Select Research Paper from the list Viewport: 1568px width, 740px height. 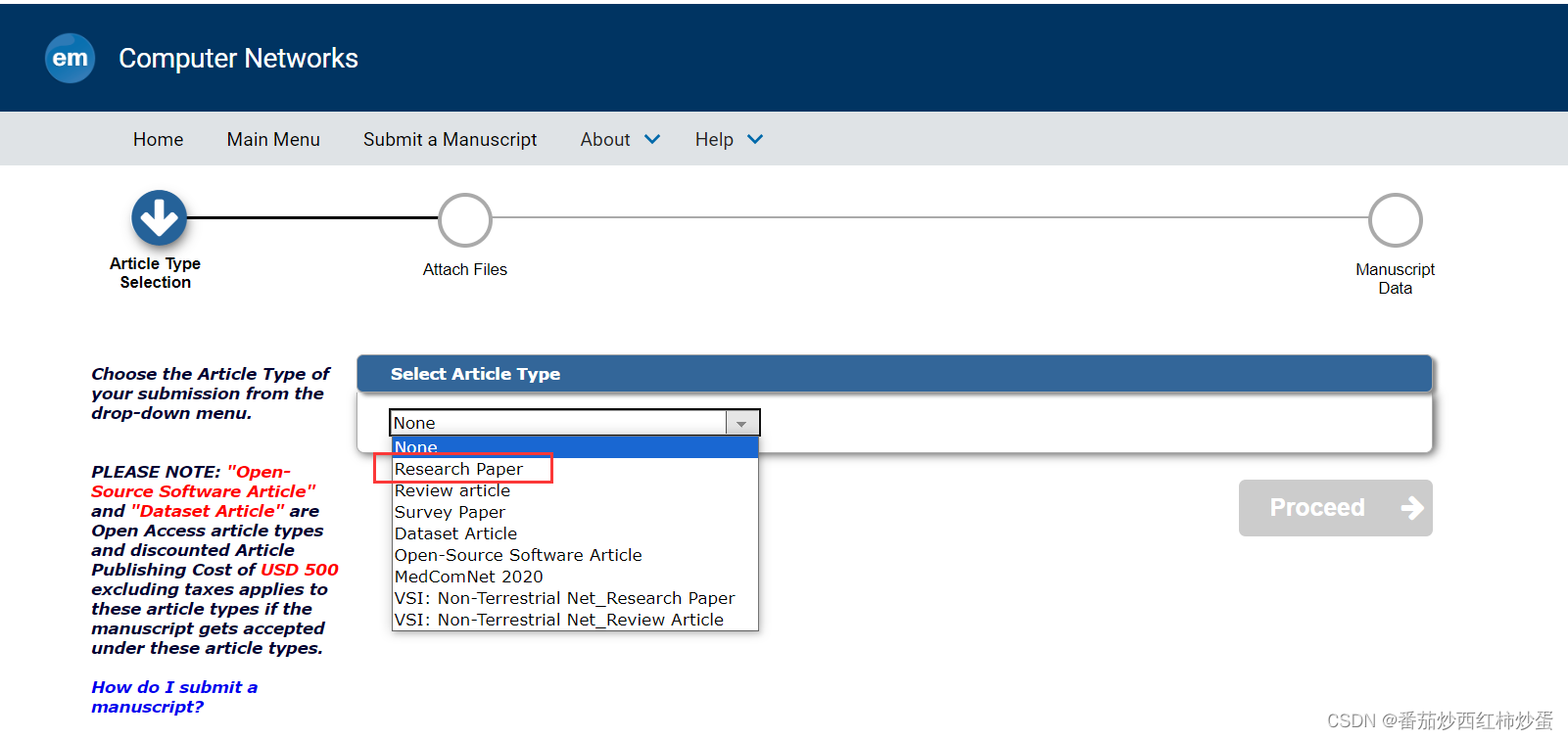pos(575,469)
